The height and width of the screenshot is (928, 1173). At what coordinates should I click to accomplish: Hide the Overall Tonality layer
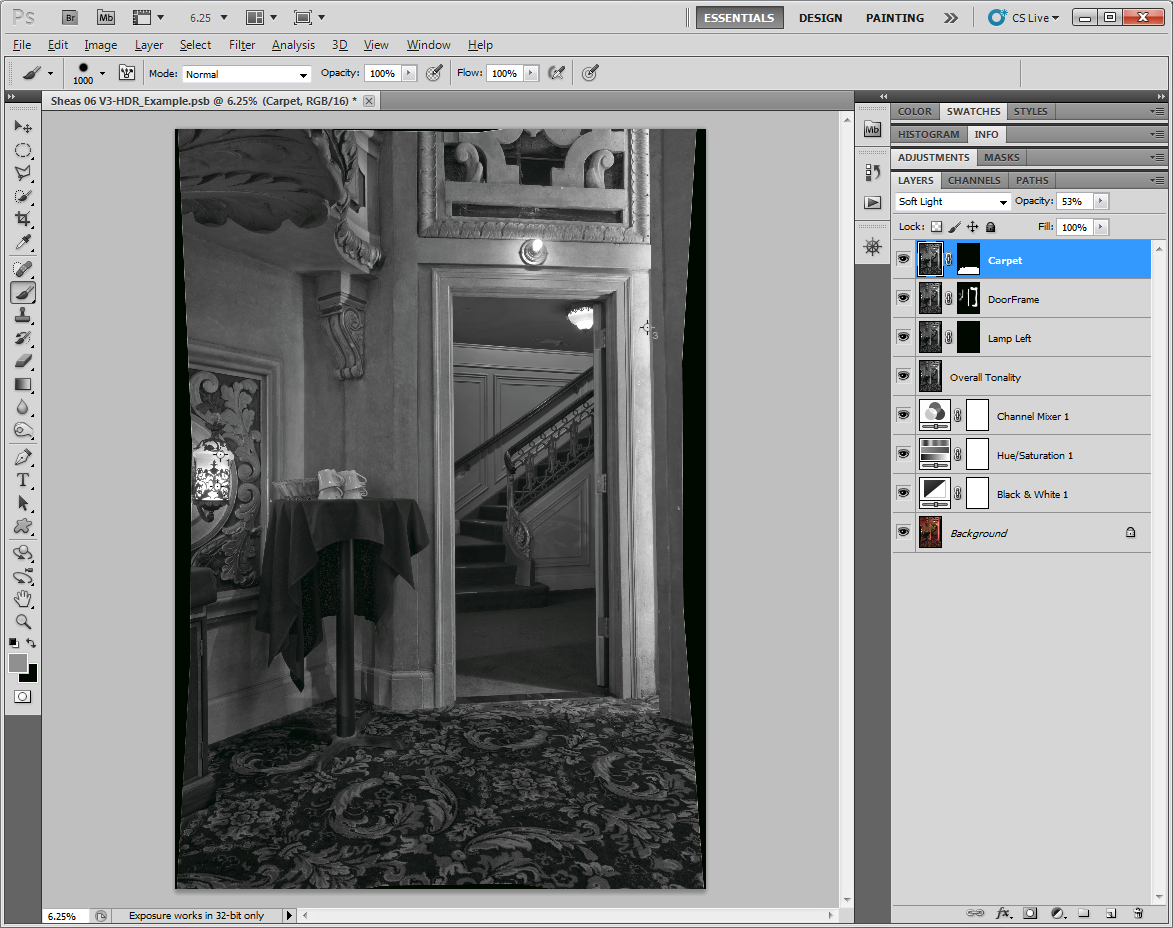(x=904, y=376)
